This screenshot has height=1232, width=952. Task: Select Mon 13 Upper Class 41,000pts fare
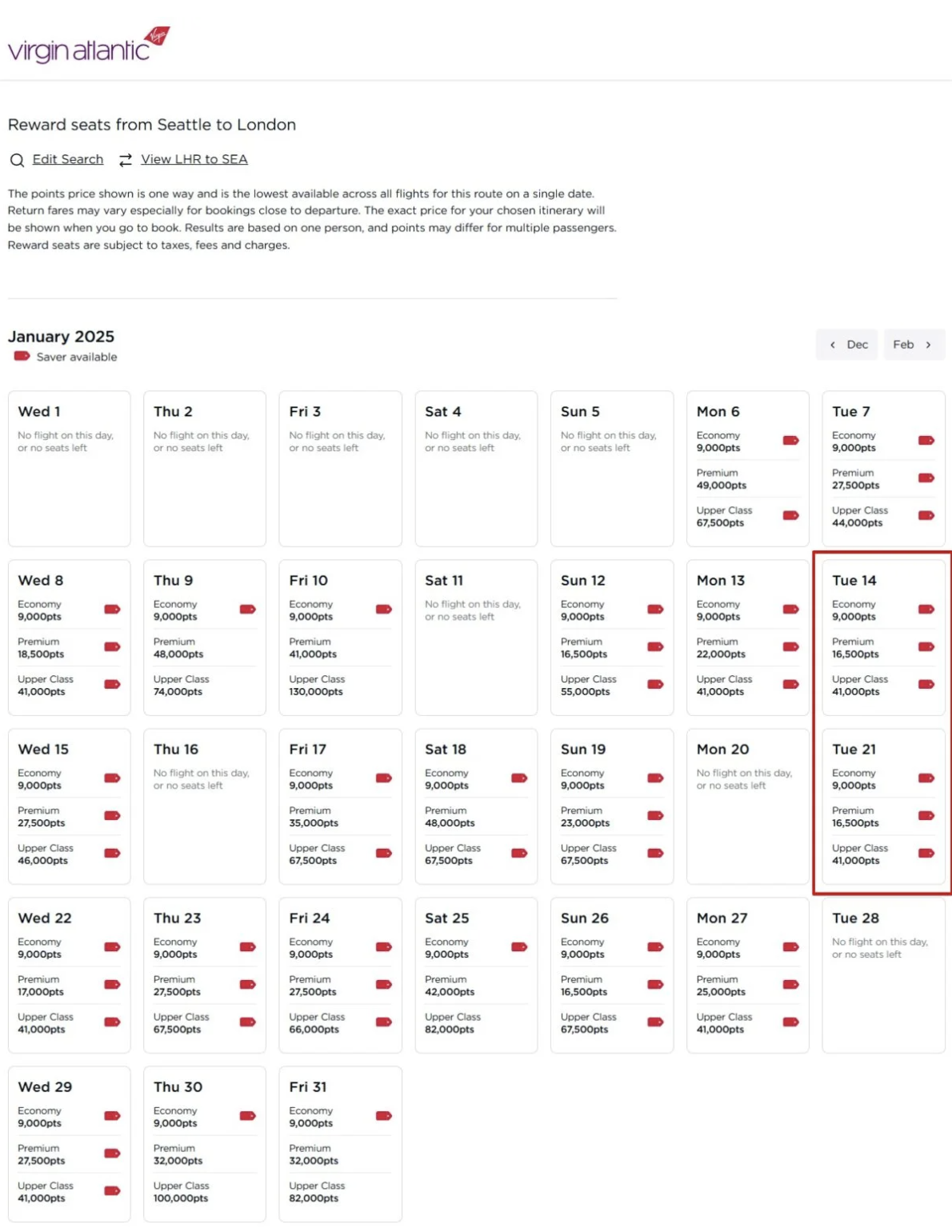[747, 685]
